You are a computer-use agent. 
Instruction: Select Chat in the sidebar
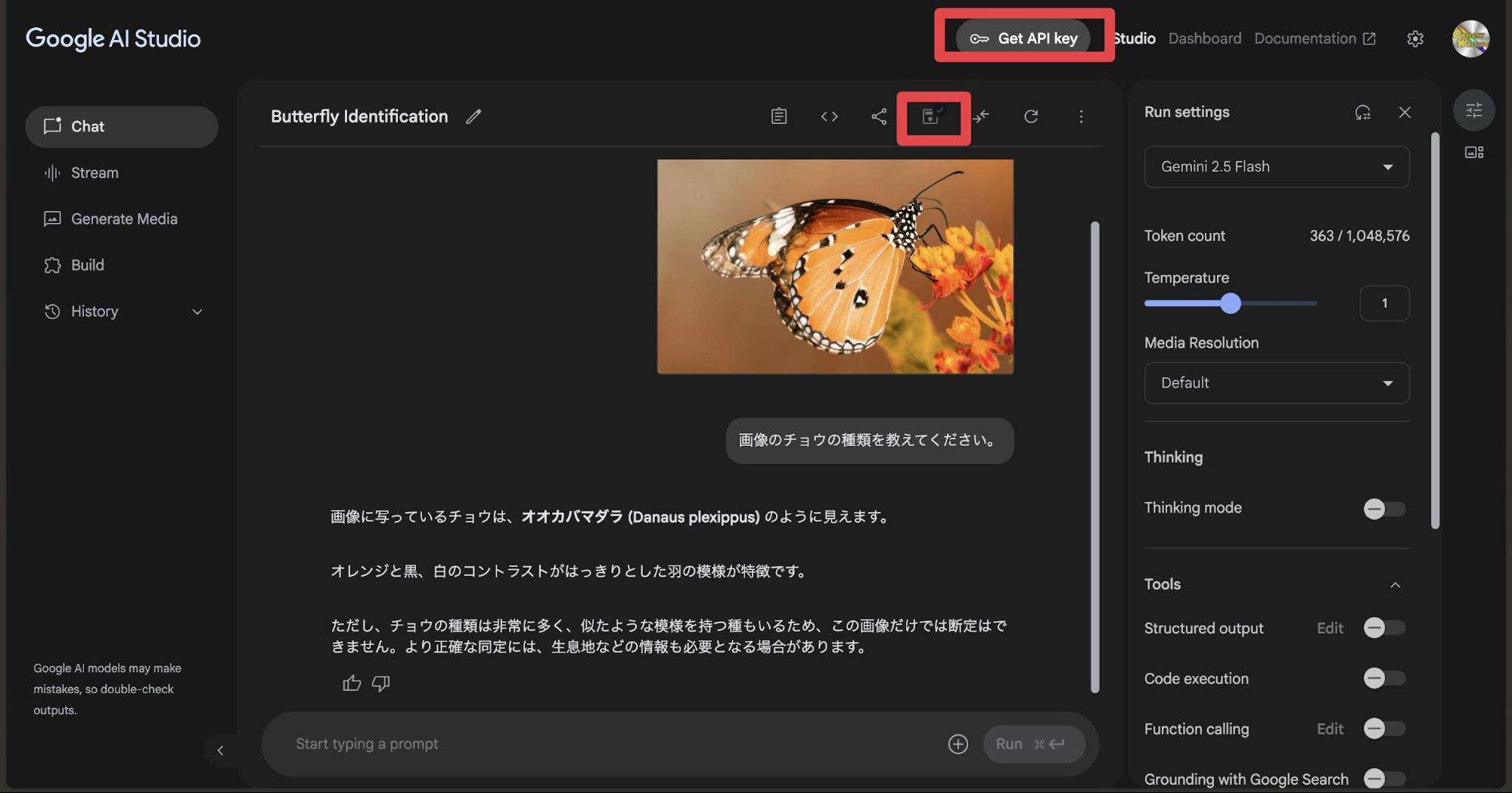122,126
